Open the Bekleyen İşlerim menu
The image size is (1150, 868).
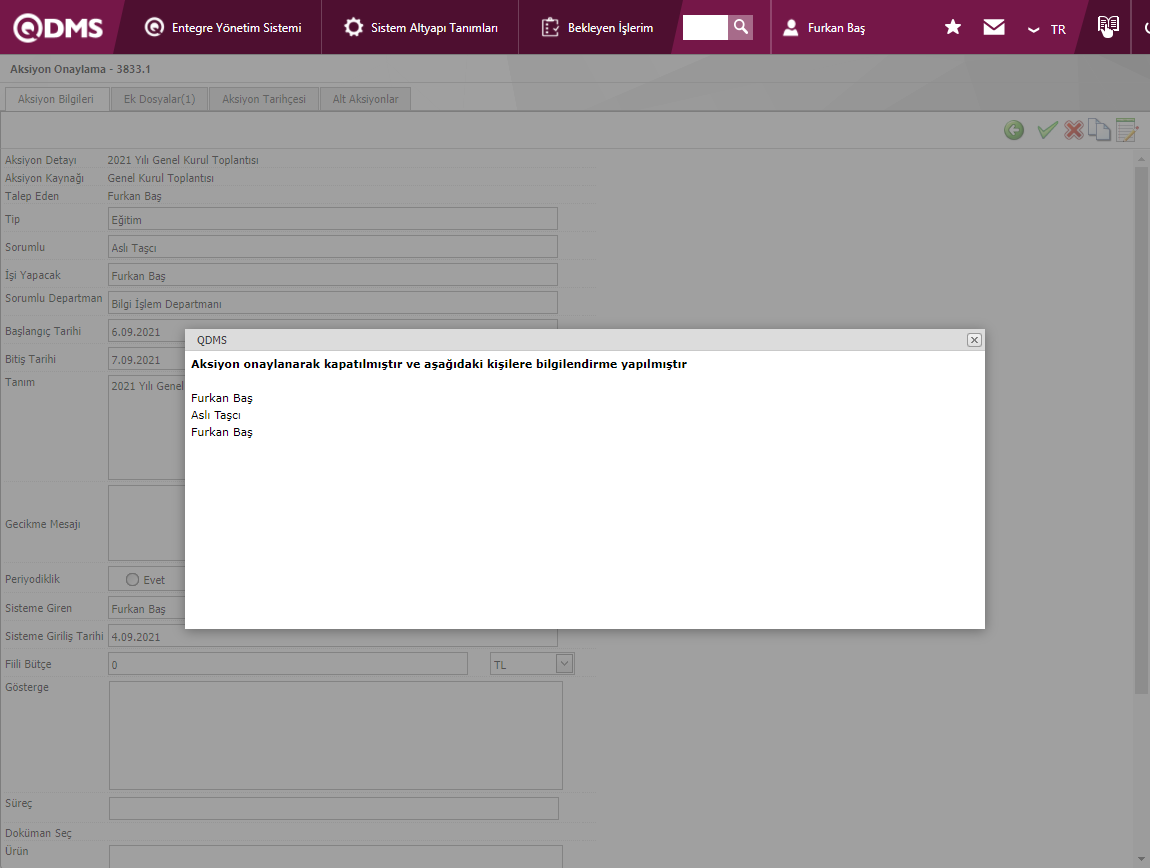[597, 28]
